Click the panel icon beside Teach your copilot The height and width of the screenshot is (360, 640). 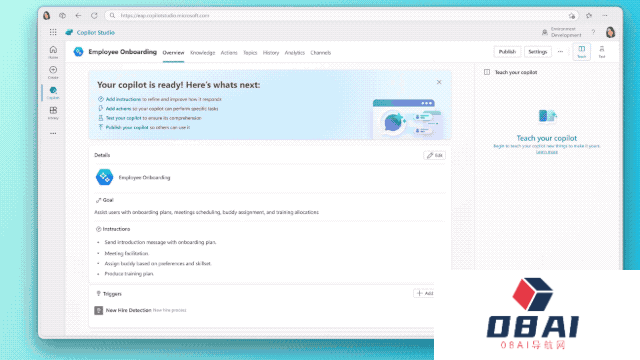coord(487,72)
